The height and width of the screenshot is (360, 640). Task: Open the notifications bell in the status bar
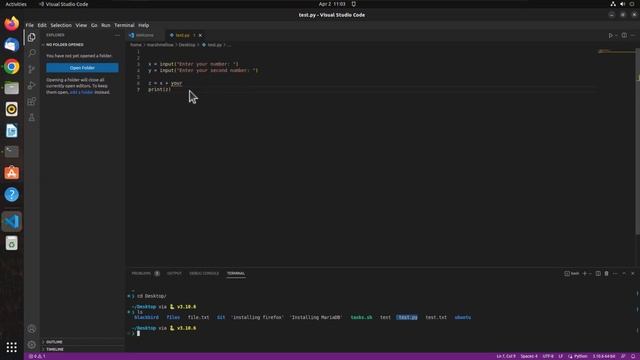click(633, 356)
